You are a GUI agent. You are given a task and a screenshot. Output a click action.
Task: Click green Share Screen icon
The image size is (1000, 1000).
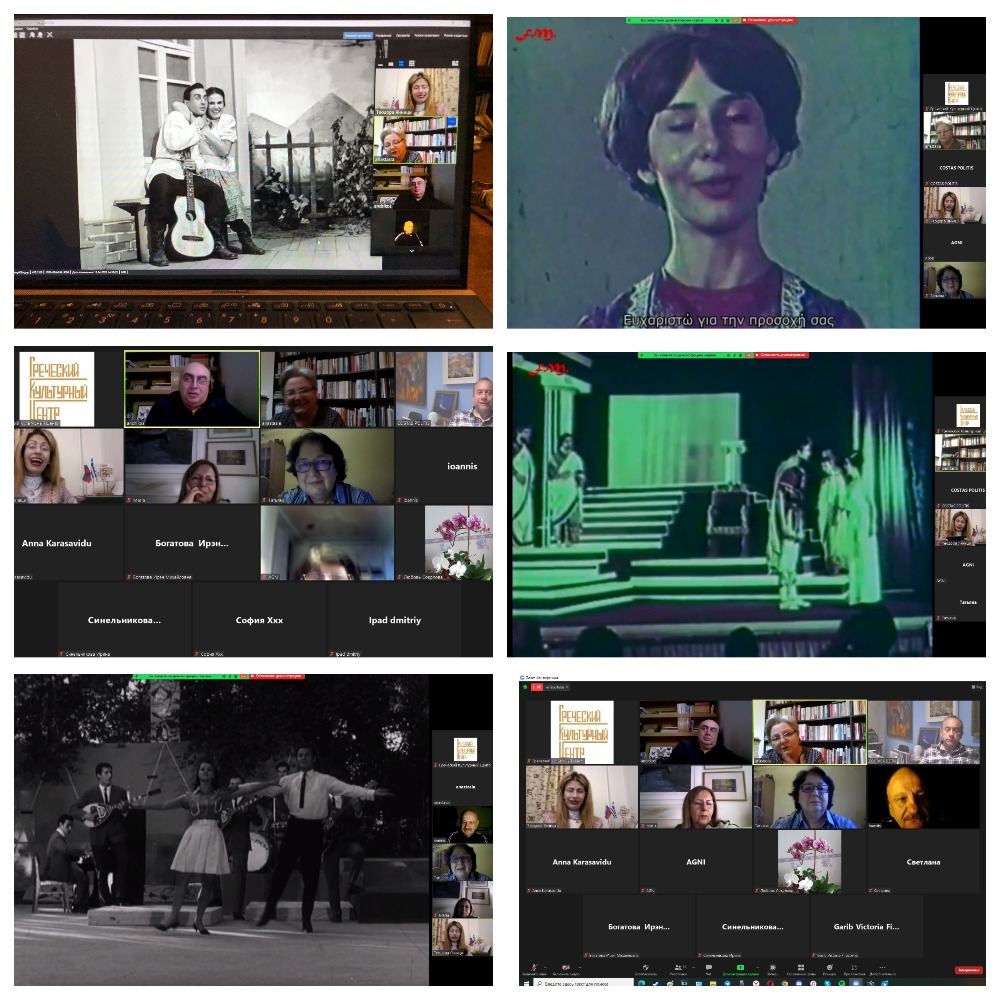[740, 967]
